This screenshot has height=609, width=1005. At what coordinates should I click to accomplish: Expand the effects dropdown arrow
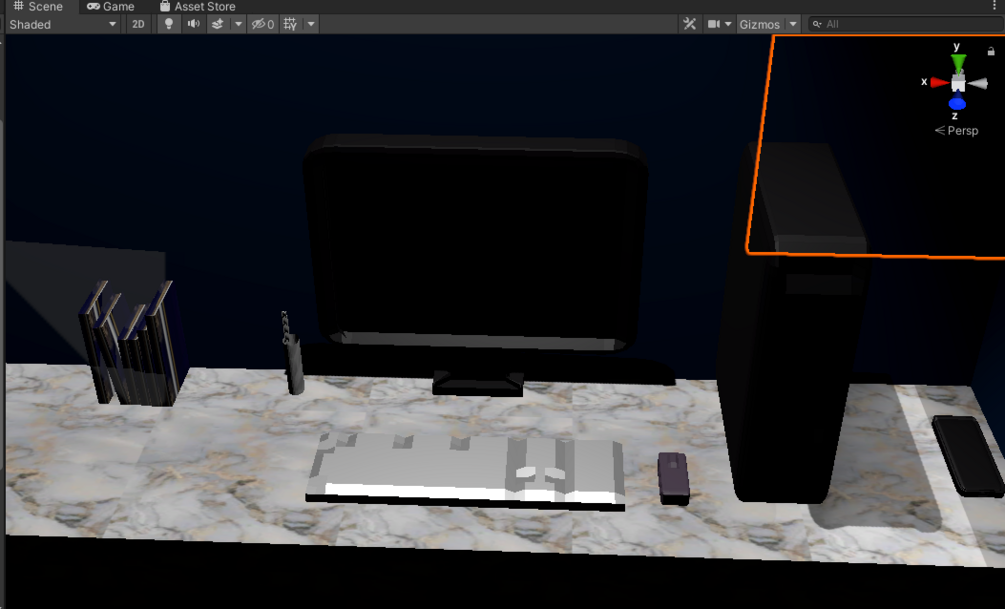click(238, 24)
